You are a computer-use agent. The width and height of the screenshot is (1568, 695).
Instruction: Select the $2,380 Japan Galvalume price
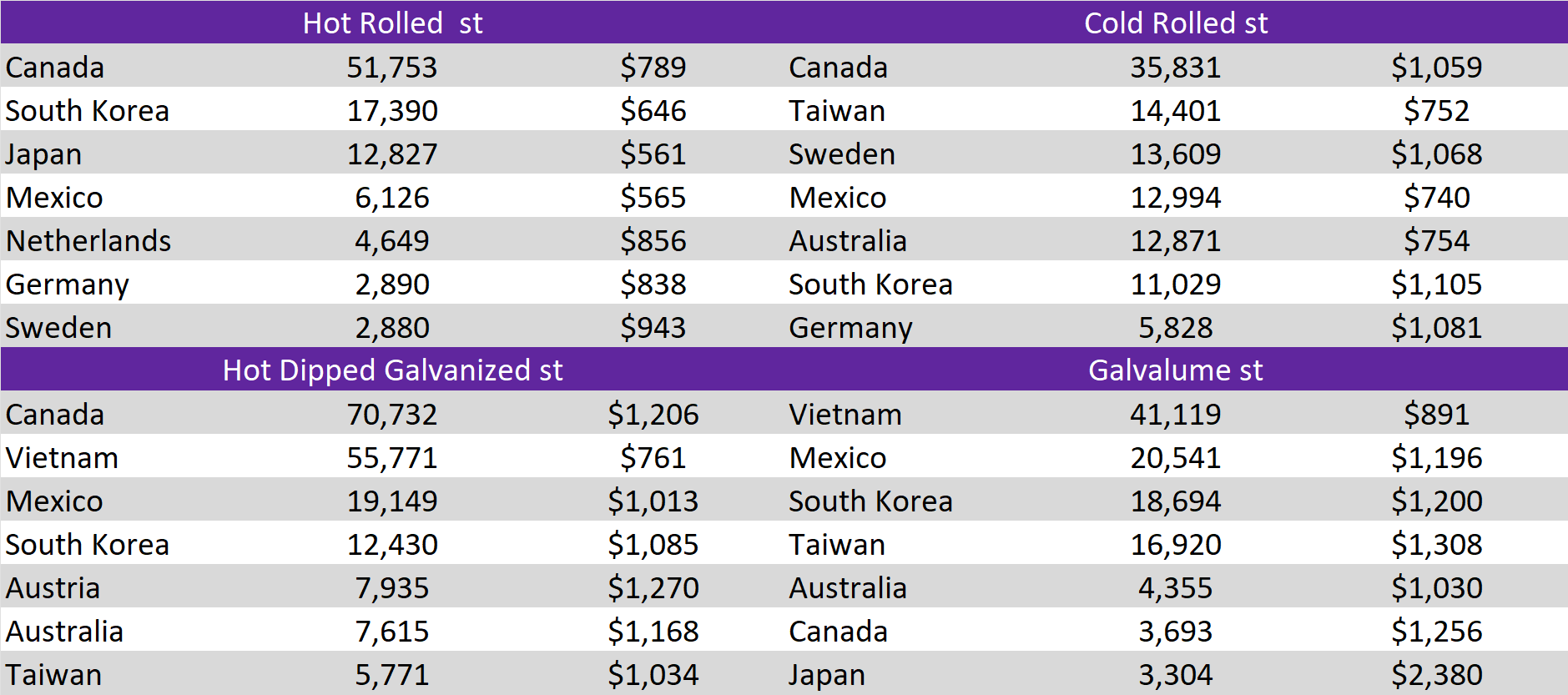point(1436,675)
